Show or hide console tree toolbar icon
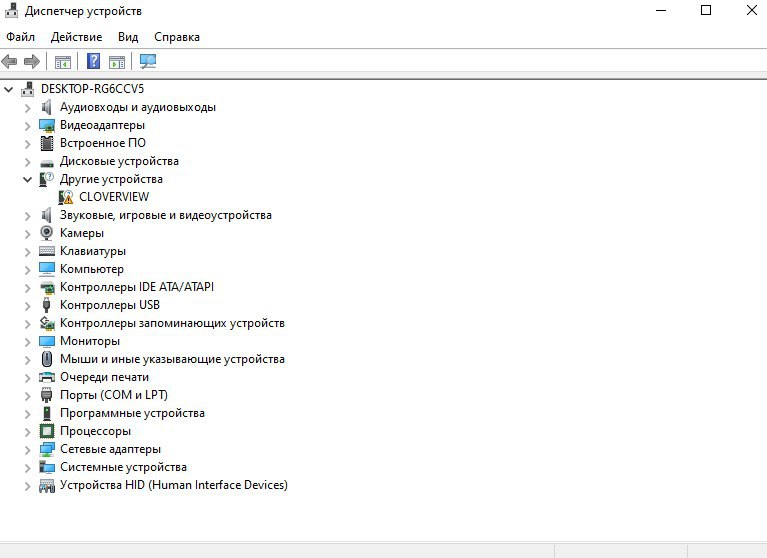This screenshot has width=767, height=558. [63, 62]
